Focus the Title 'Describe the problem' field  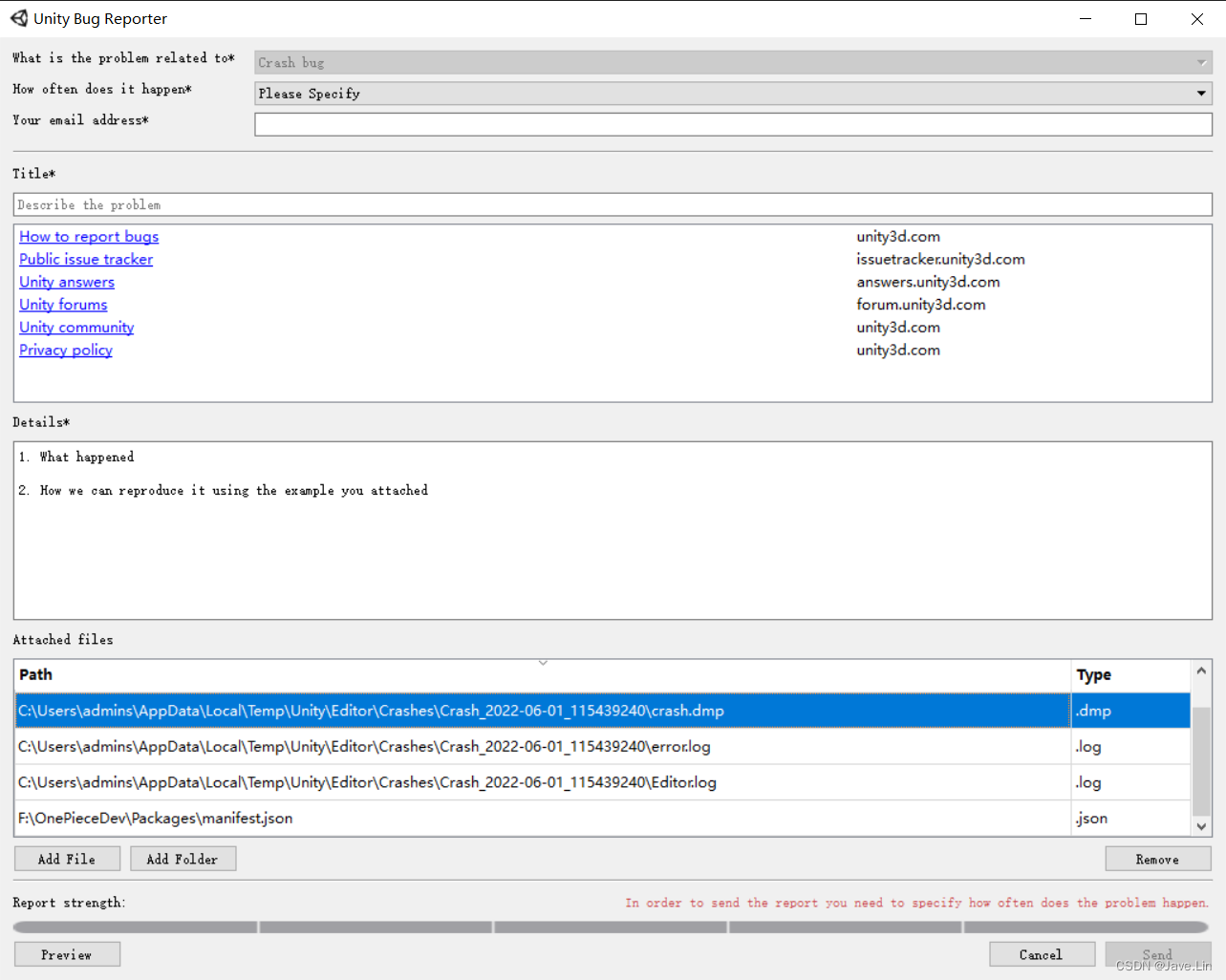(x=613, y=204)
